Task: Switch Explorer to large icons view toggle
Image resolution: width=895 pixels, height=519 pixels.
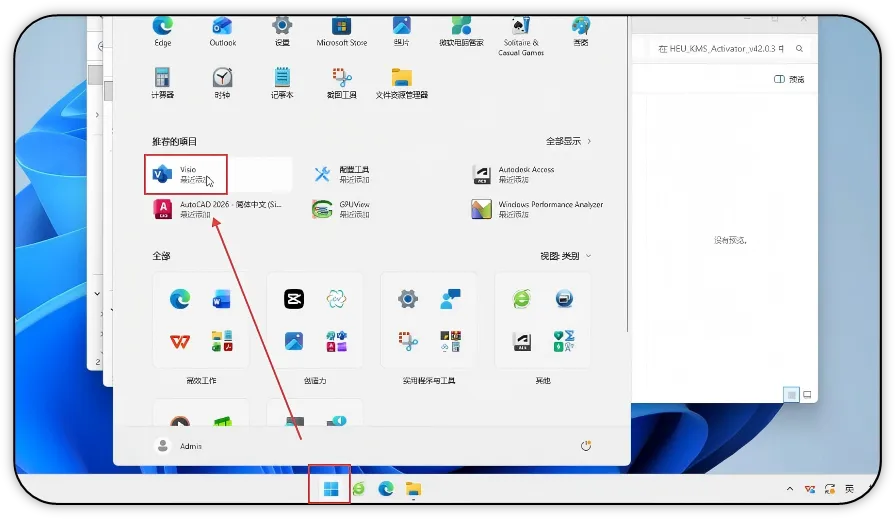Action: pos(807,395)
